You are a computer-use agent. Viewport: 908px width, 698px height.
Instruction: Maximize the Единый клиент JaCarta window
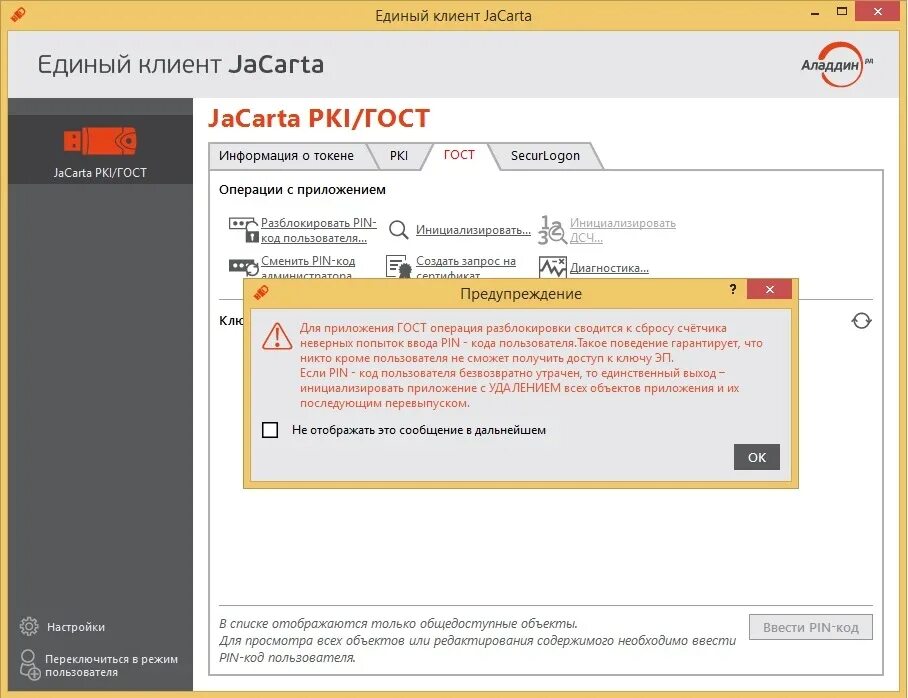point(842,11)
